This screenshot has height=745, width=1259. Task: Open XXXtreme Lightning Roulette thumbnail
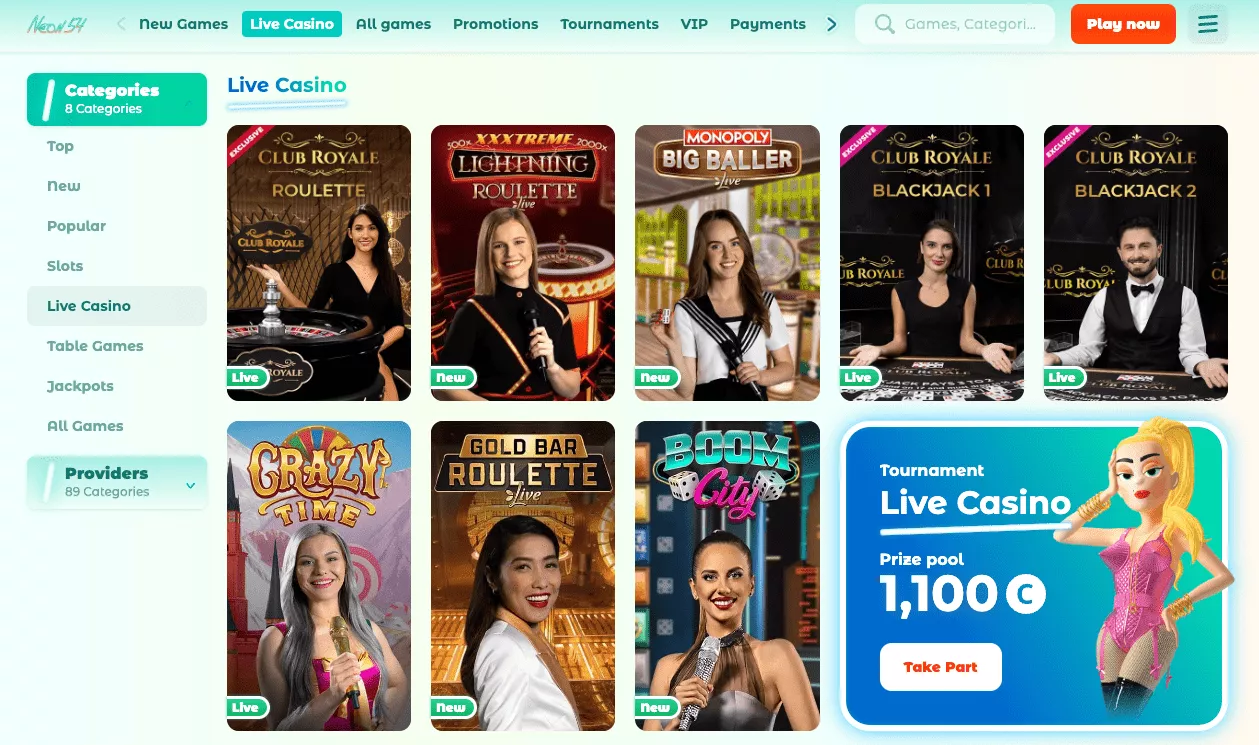[x=523, y=263]
